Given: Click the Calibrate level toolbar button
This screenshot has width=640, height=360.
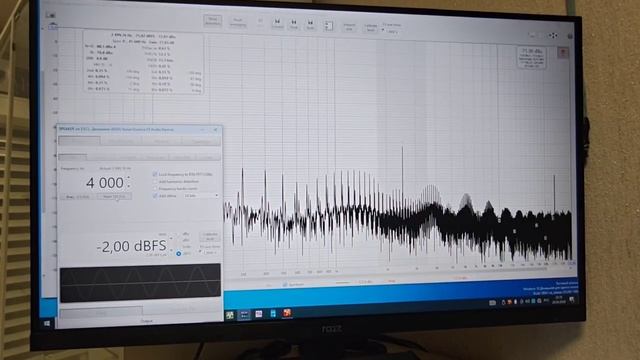Looking at the screenshot, I should tap(371, 27).
